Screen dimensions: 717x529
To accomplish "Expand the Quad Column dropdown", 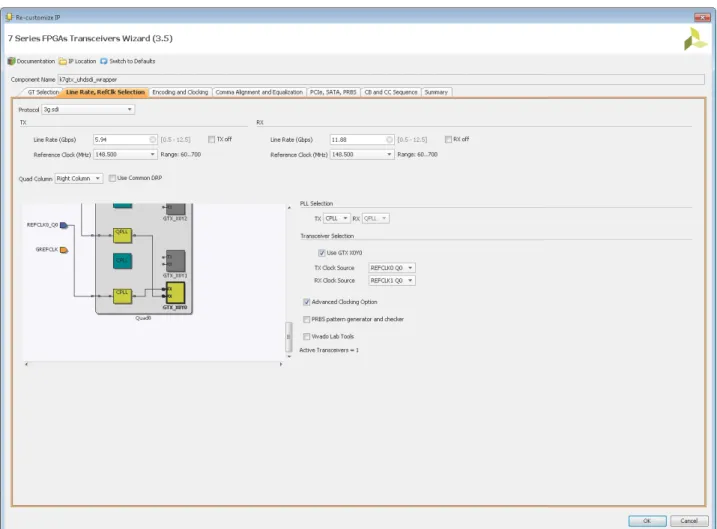I will tap(79, 178).
